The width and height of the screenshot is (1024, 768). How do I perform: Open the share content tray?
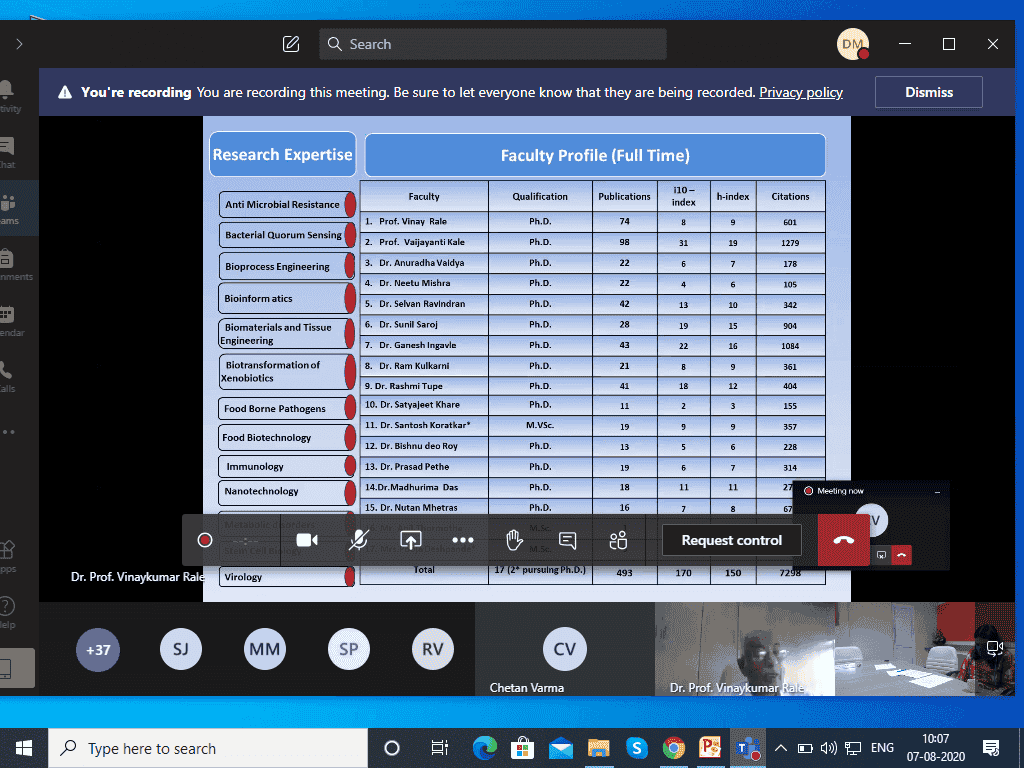(410, 540)
